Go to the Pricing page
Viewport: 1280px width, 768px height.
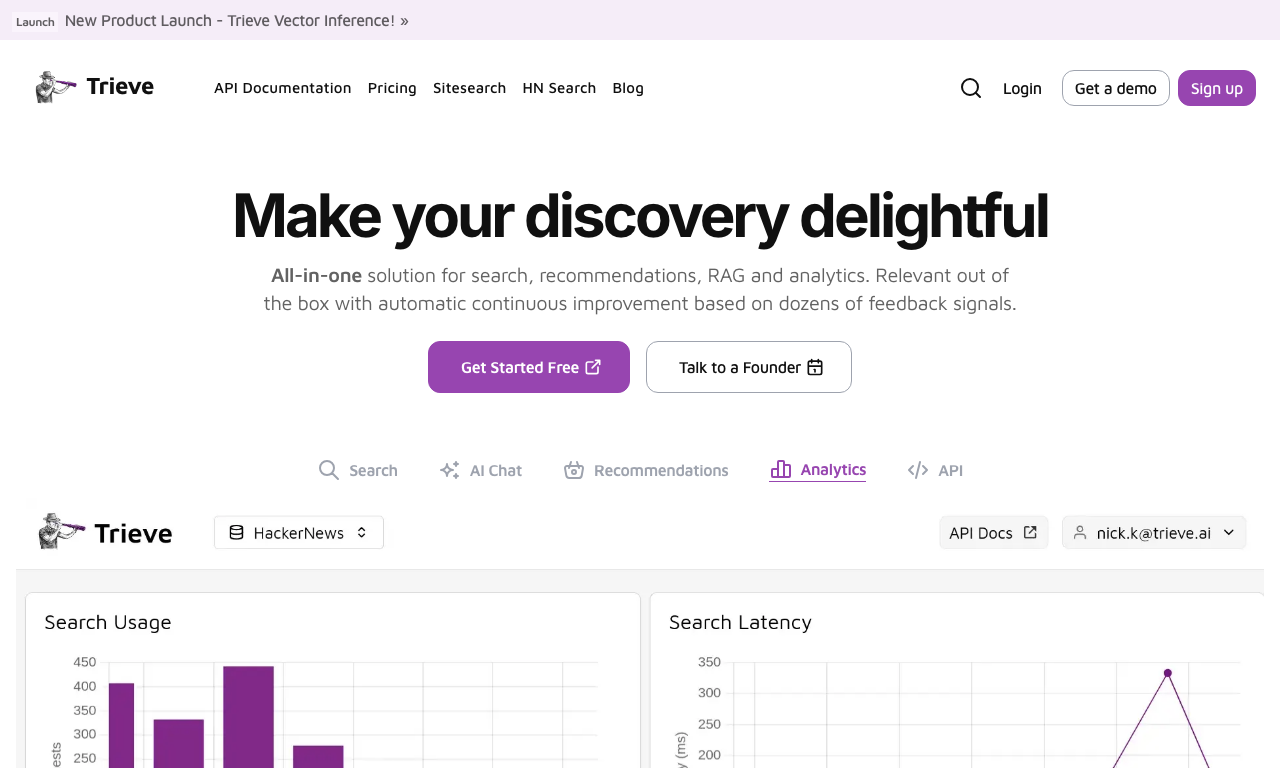pyautogui.click(x=392, y=88)
